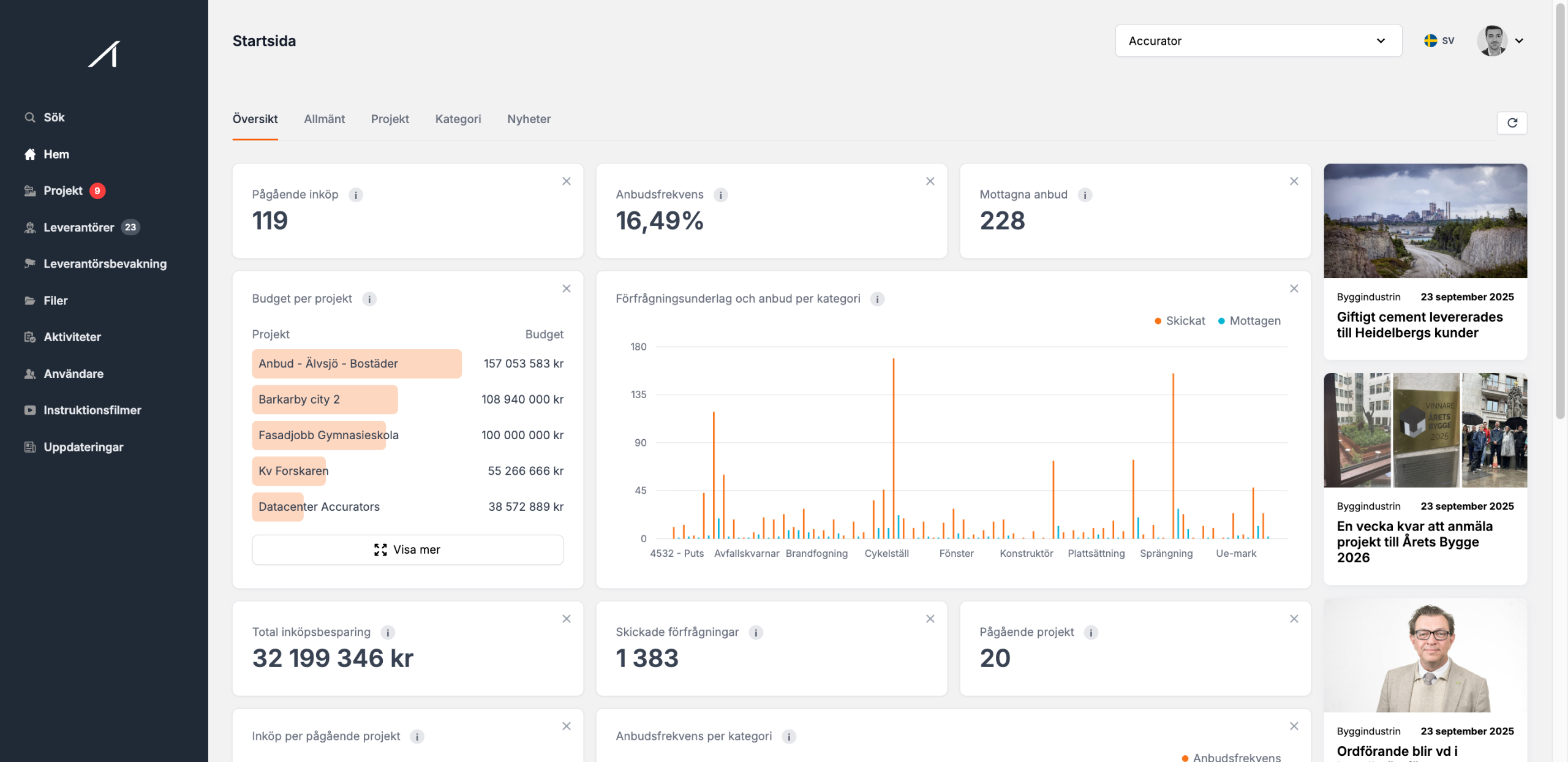Open the SV language selector

[x=1439, y=40]
